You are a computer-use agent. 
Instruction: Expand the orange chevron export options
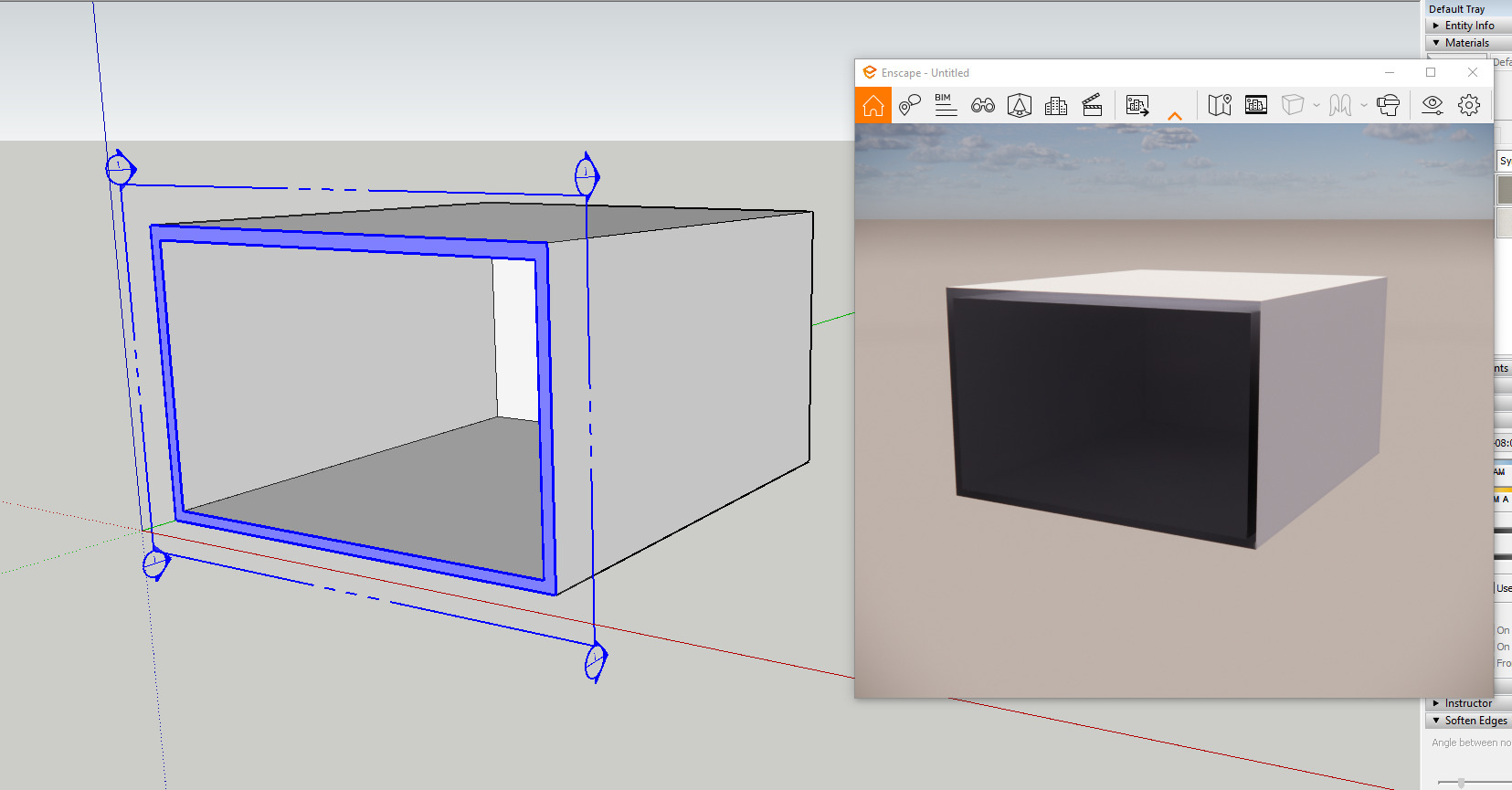(1175, 116)
